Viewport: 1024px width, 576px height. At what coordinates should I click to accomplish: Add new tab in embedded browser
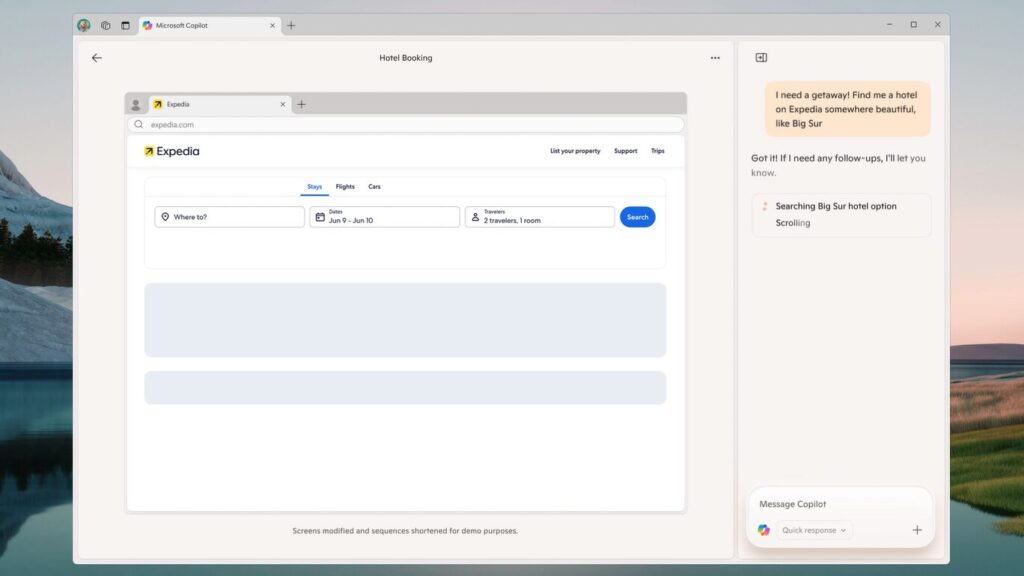(302, 104)
